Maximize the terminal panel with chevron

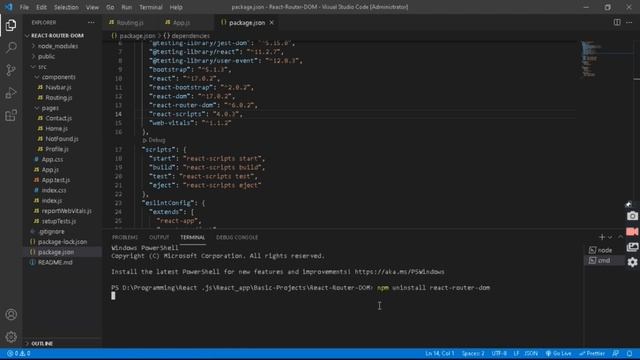click(620, 237)
